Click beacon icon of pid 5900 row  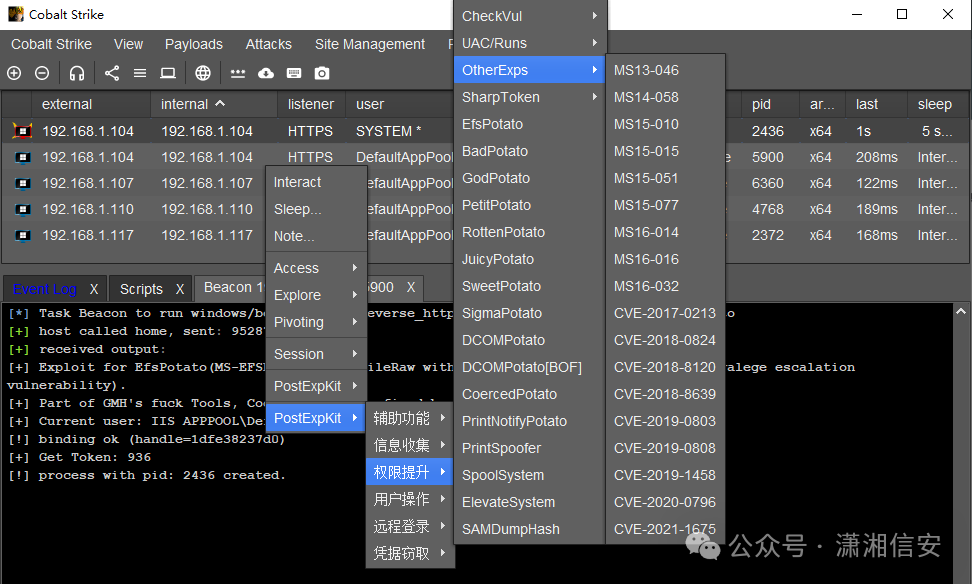coord(22,157)
